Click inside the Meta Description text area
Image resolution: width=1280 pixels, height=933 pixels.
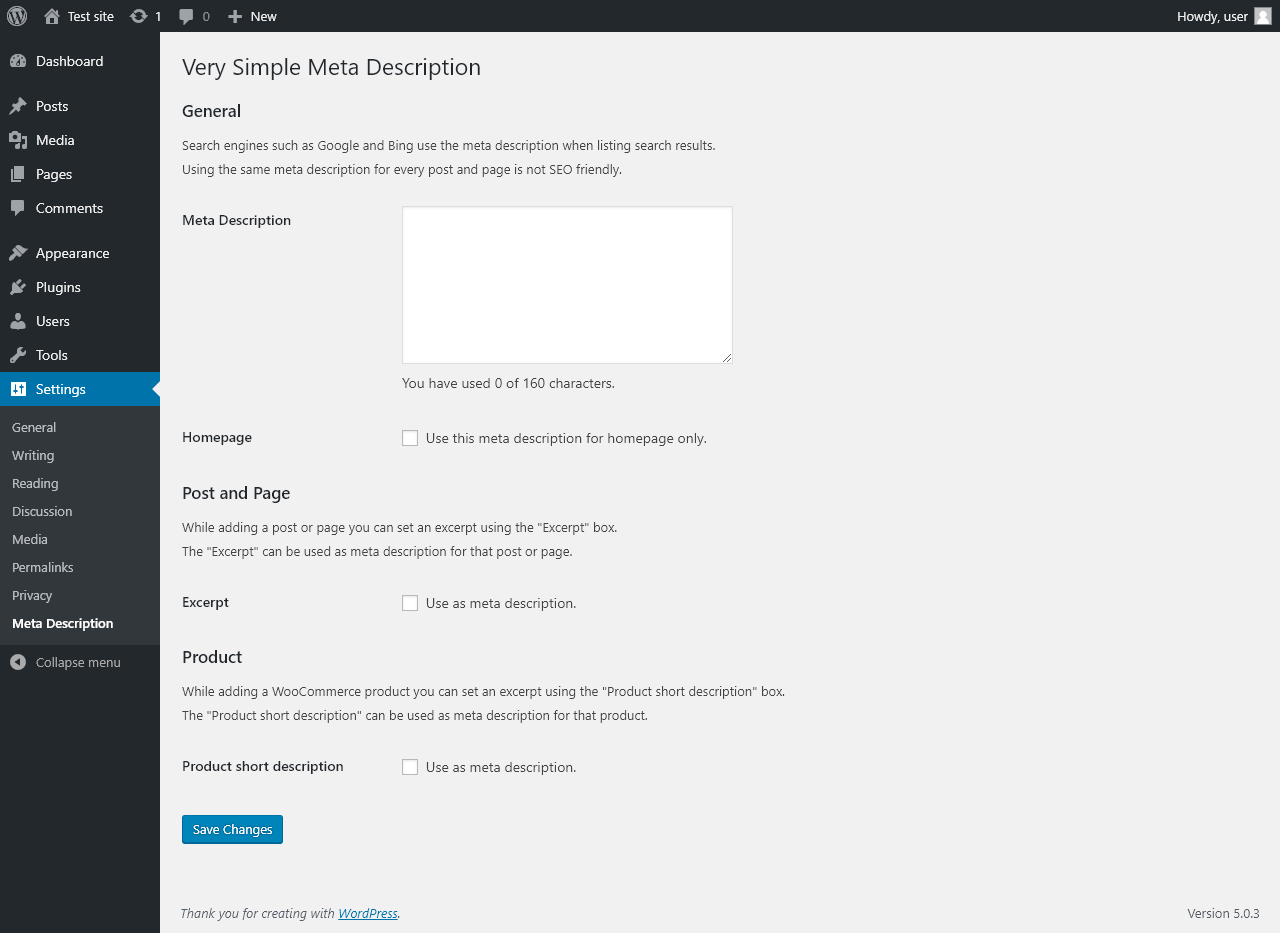tap(567, 285)
